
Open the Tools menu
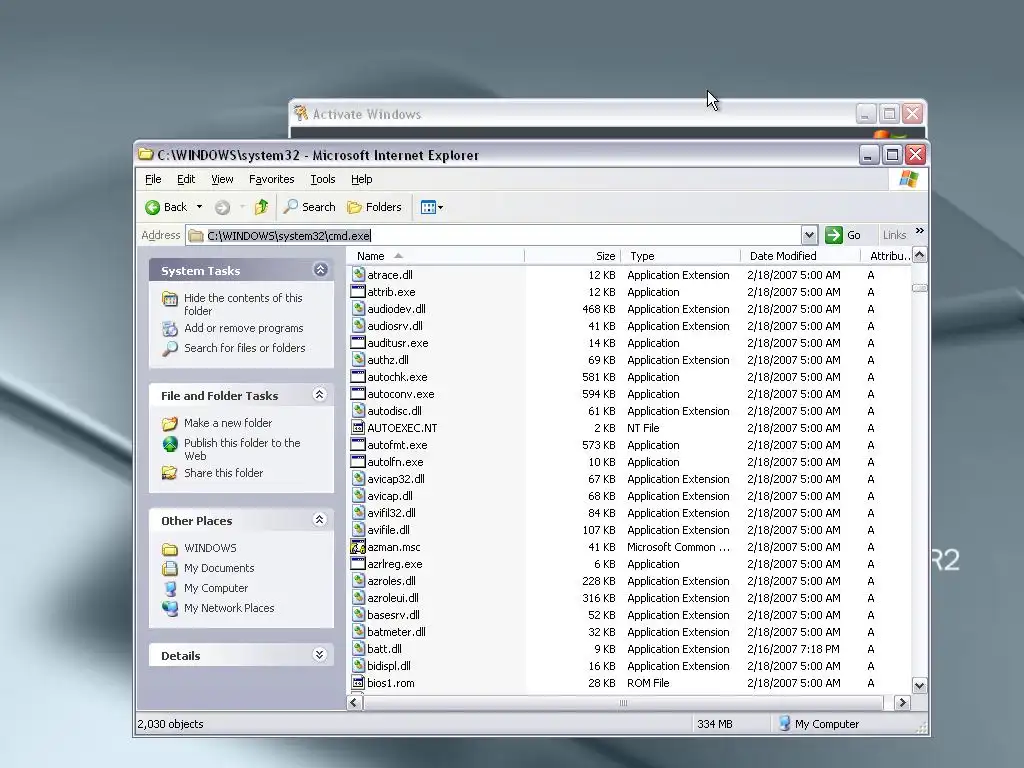coord(323,179)
